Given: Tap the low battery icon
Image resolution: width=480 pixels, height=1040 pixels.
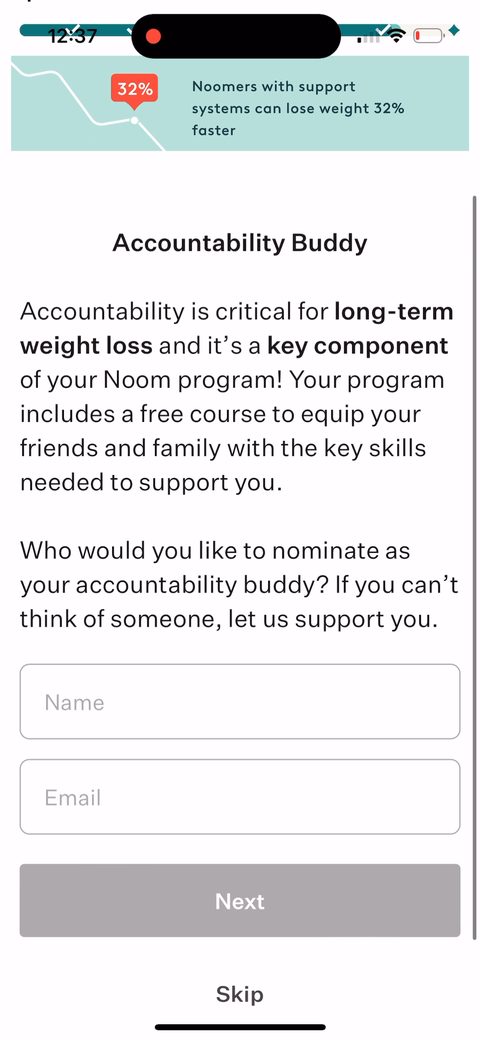Looking at the screenshot, I should coord(428,36).
